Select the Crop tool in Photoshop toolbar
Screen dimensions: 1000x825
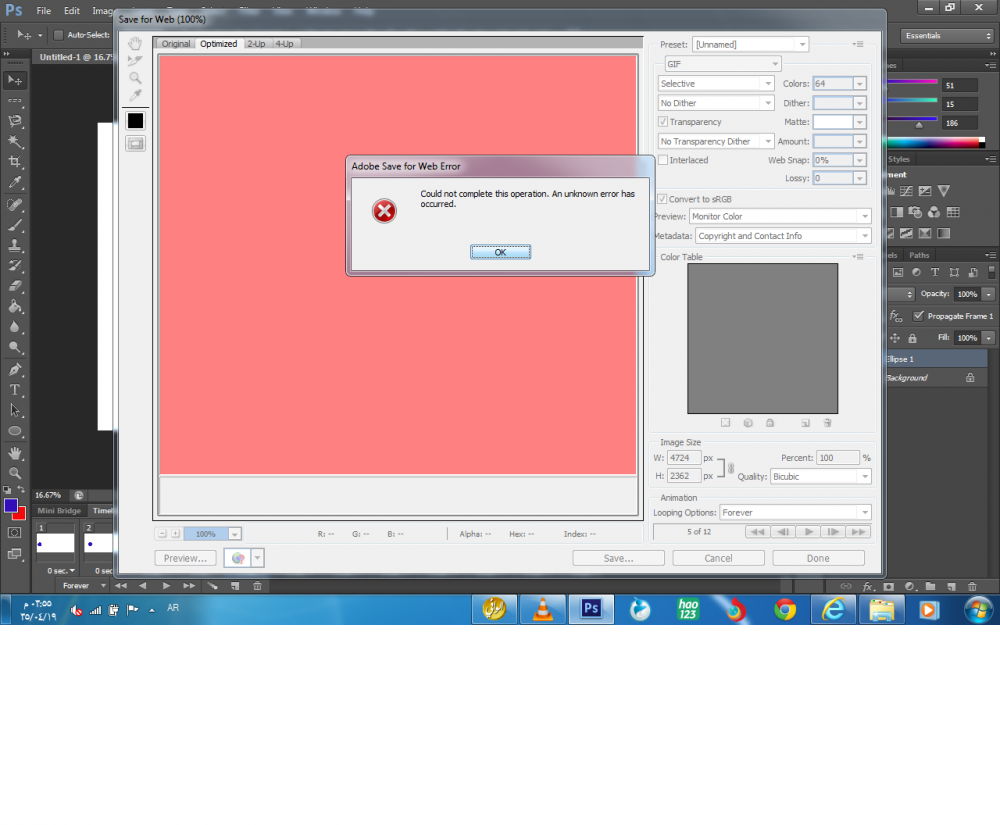15,162
